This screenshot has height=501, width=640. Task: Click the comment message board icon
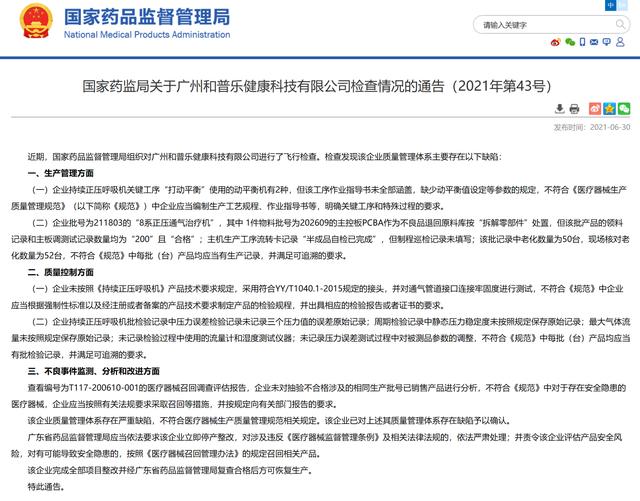[x=607, y=42]
